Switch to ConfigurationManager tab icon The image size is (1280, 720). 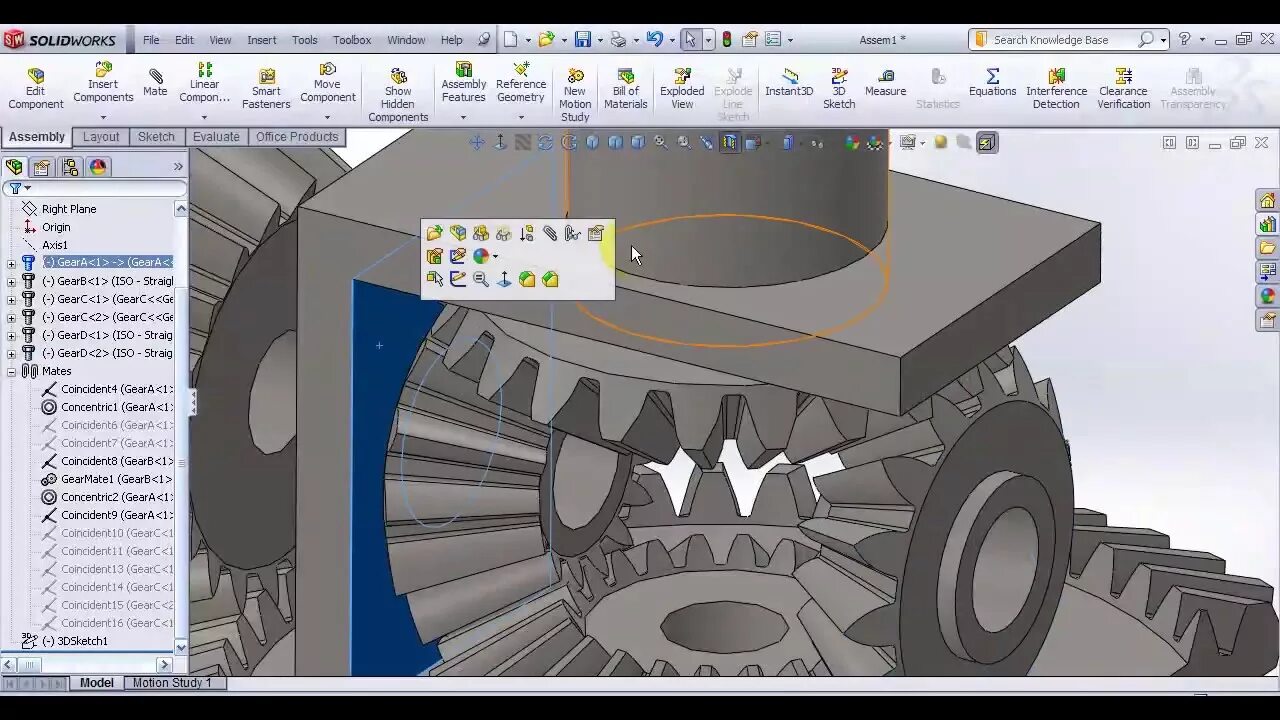70,167
